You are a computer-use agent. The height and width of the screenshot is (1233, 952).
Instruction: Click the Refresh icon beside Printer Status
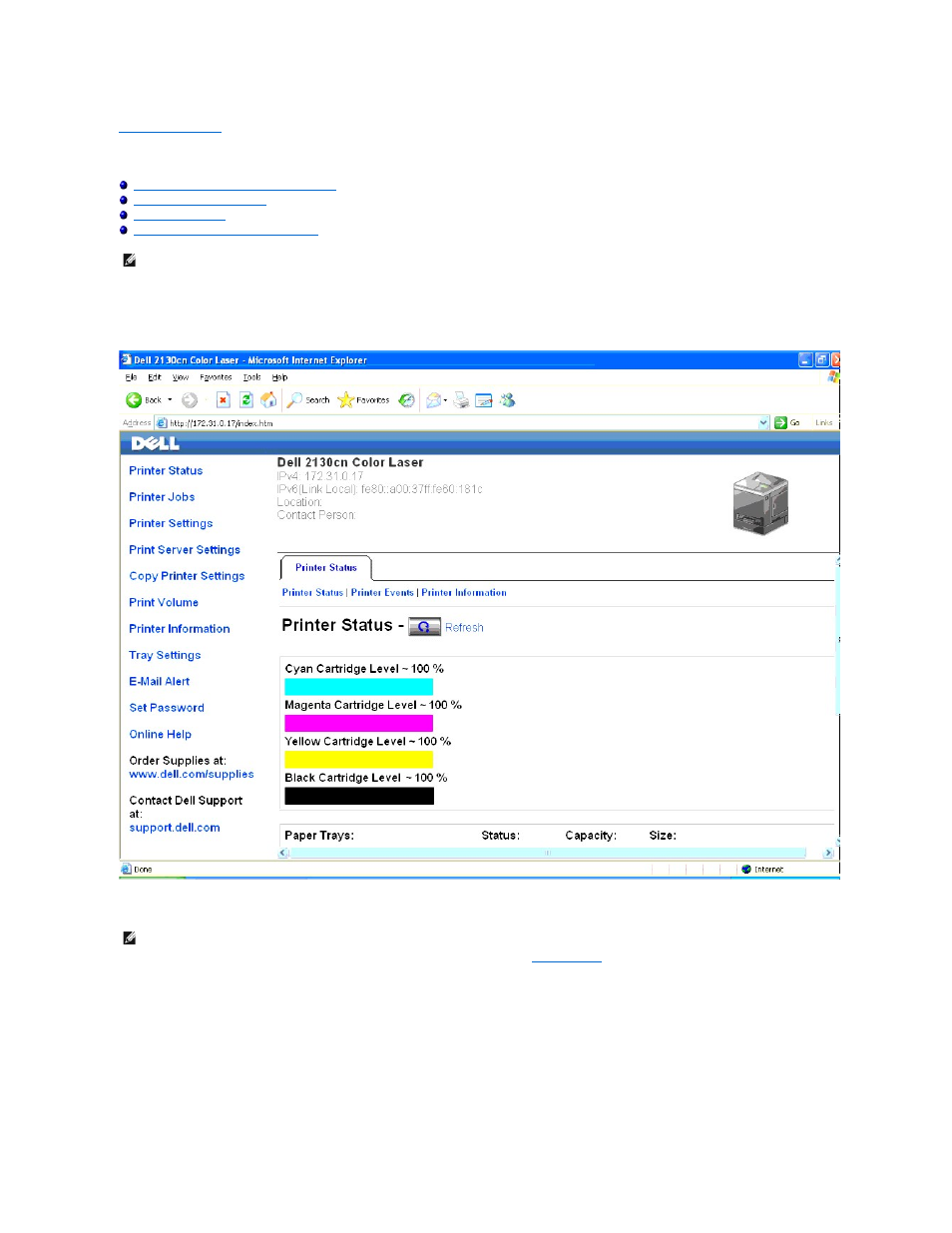pos(424,627)
